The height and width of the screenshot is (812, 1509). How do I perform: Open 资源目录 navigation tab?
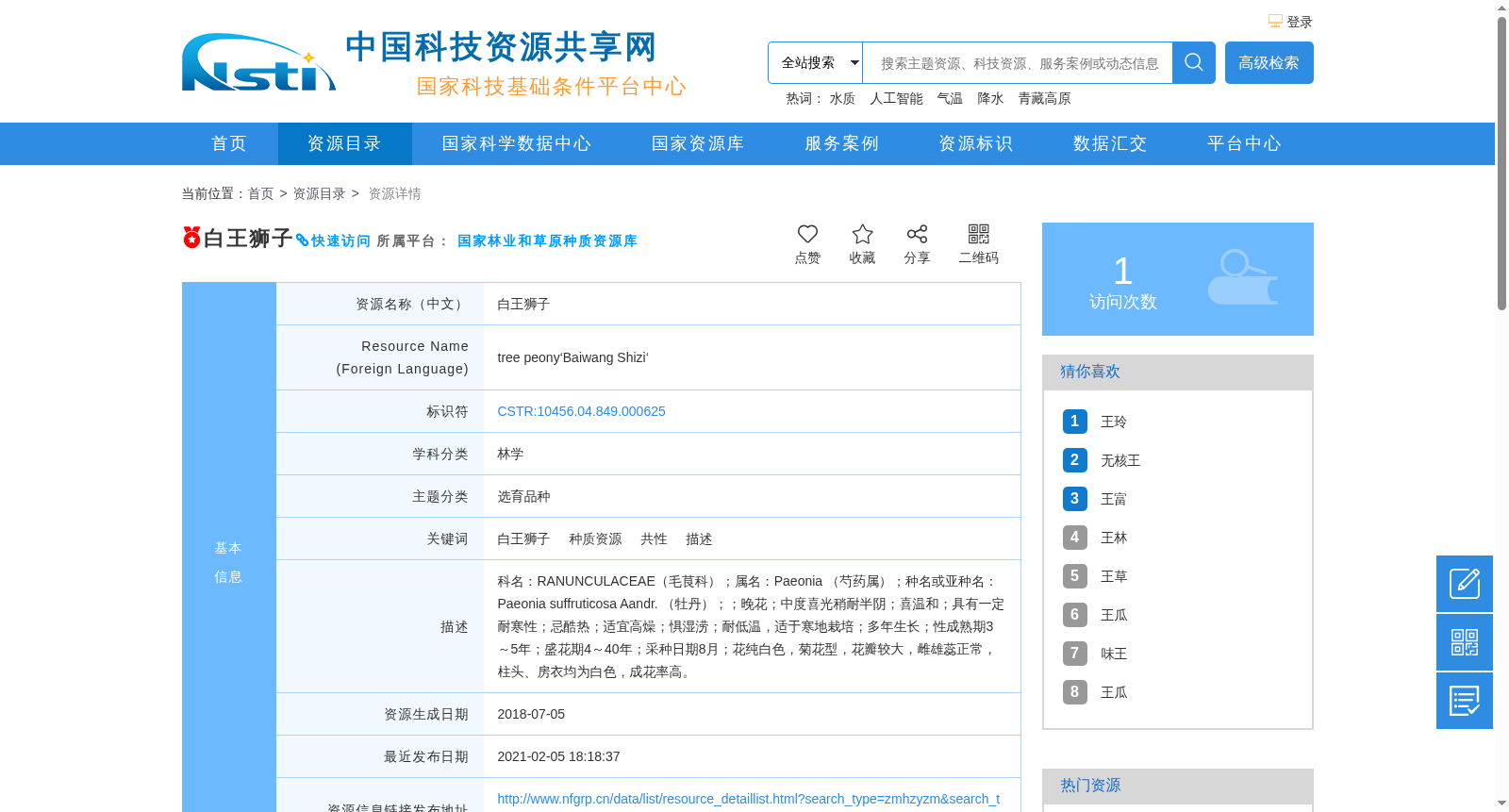[x=344, y=143]
